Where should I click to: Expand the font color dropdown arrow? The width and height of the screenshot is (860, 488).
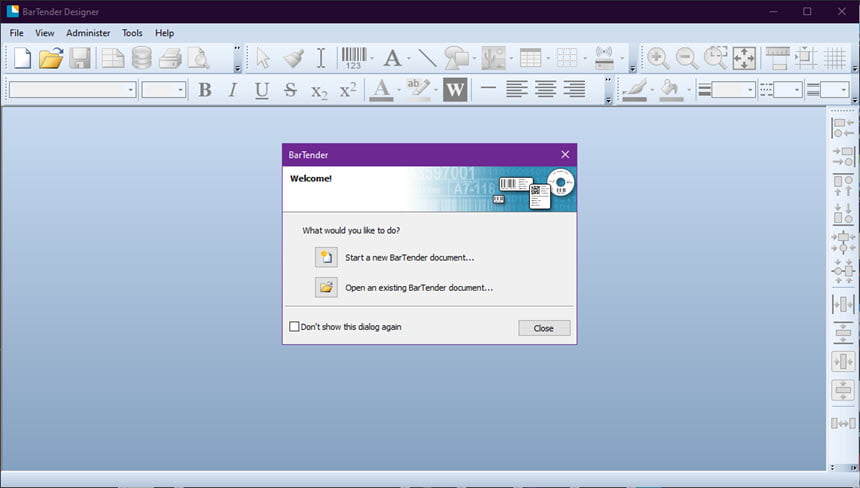[399, 89]
